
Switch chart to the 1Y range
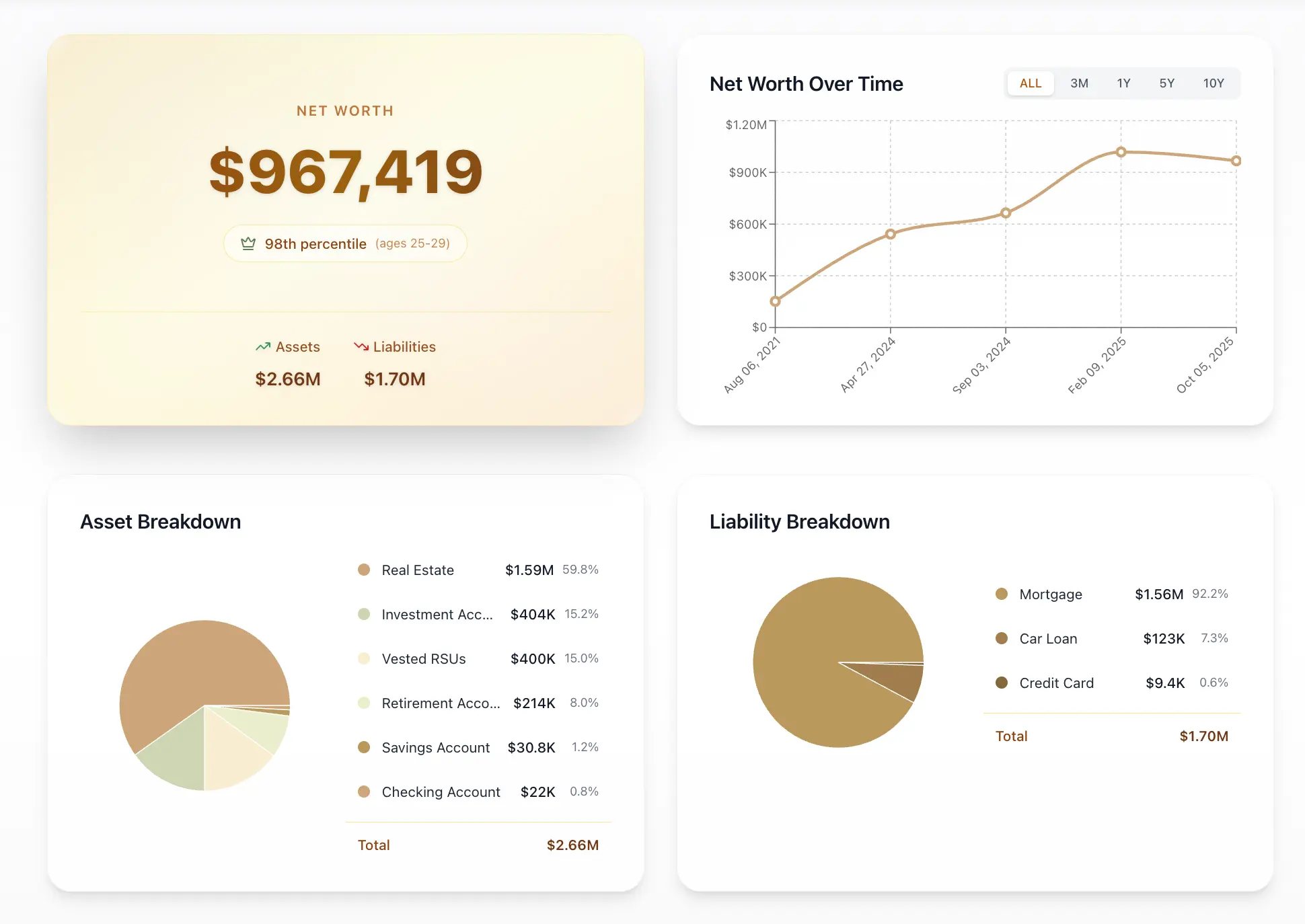1123,83
